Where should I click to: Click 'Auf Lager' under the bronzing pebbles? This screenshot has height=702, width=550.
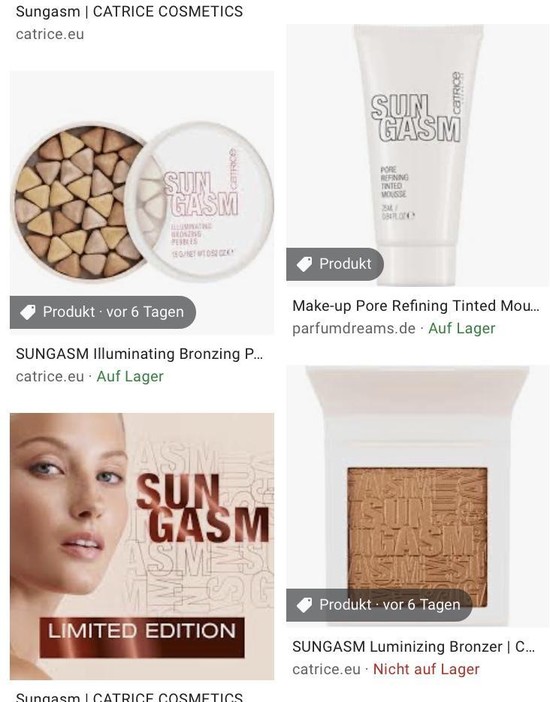pos(130,377)
